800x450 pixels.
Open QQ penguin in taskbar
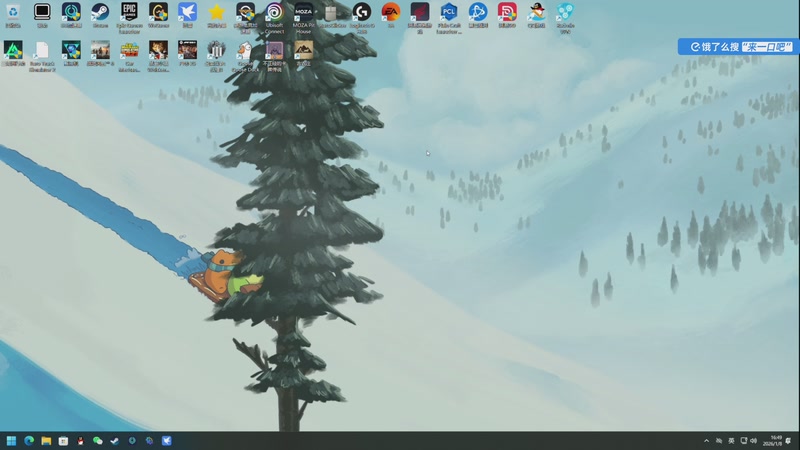point(80,441)
